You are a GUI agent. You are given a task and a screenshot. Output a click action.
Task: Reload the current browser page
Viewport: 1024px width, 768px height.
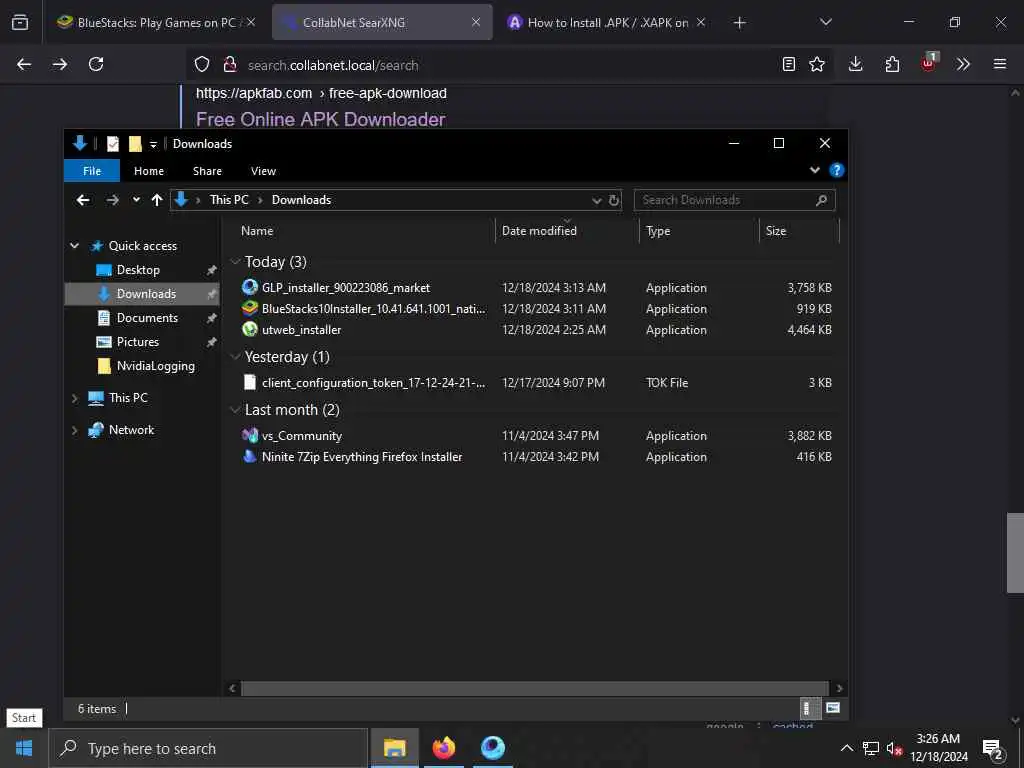coord(96,64)
